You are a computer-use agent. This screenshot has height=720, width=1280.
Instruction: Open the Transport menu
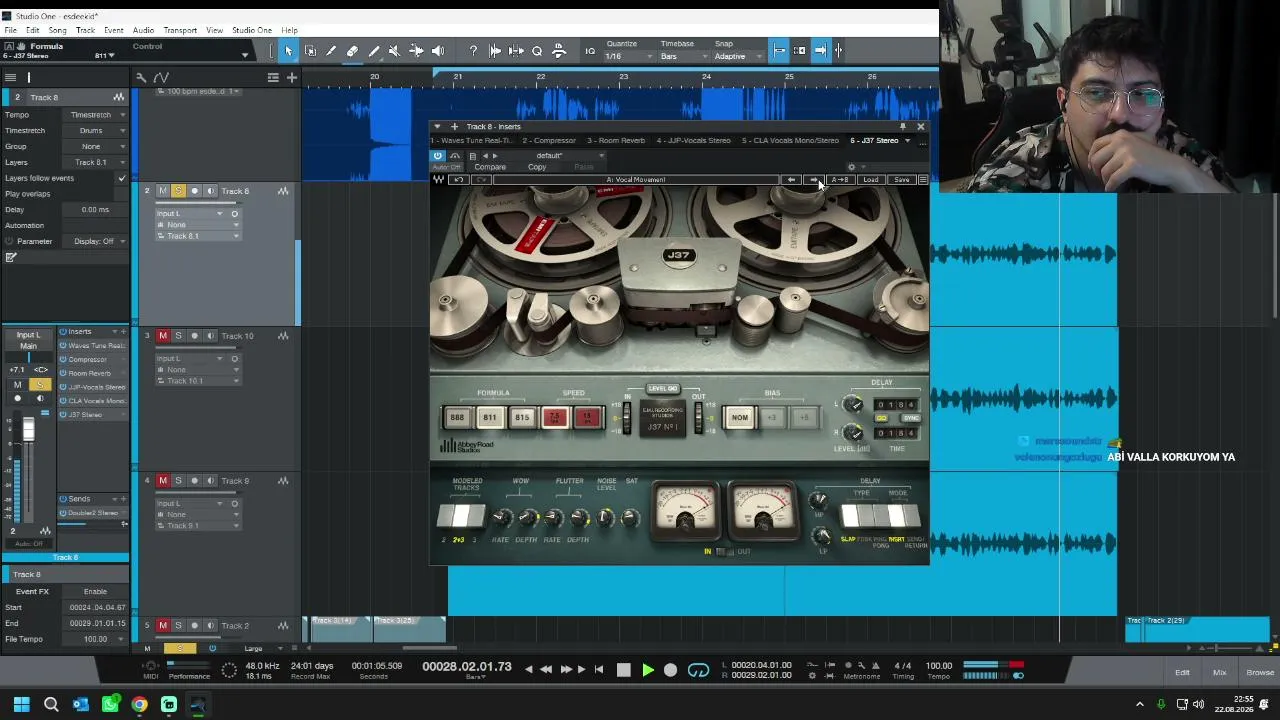pyautogui.click(x=180, y=30)
